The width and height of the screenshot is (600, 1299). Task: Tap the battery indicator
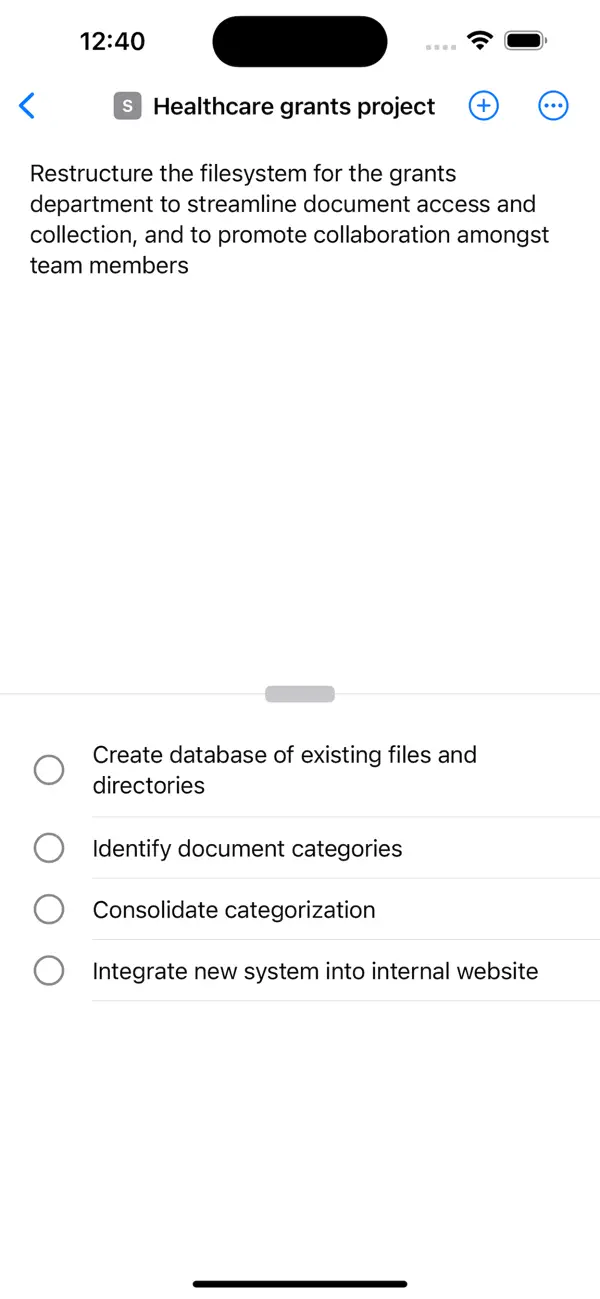524,40
